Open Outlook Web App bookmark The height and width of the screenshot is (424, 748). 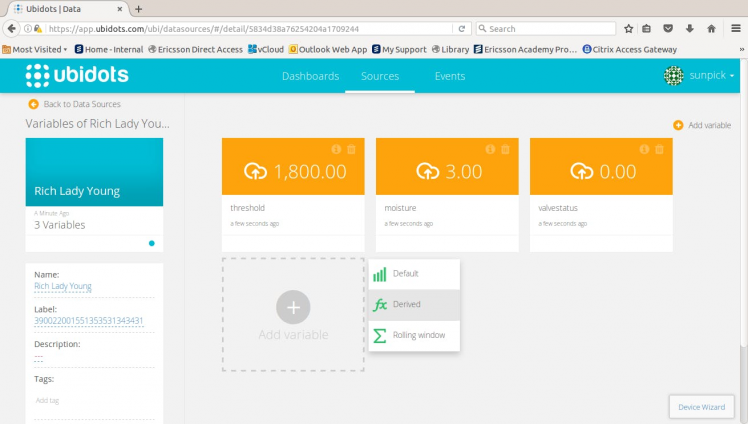(x=328, y=49)
